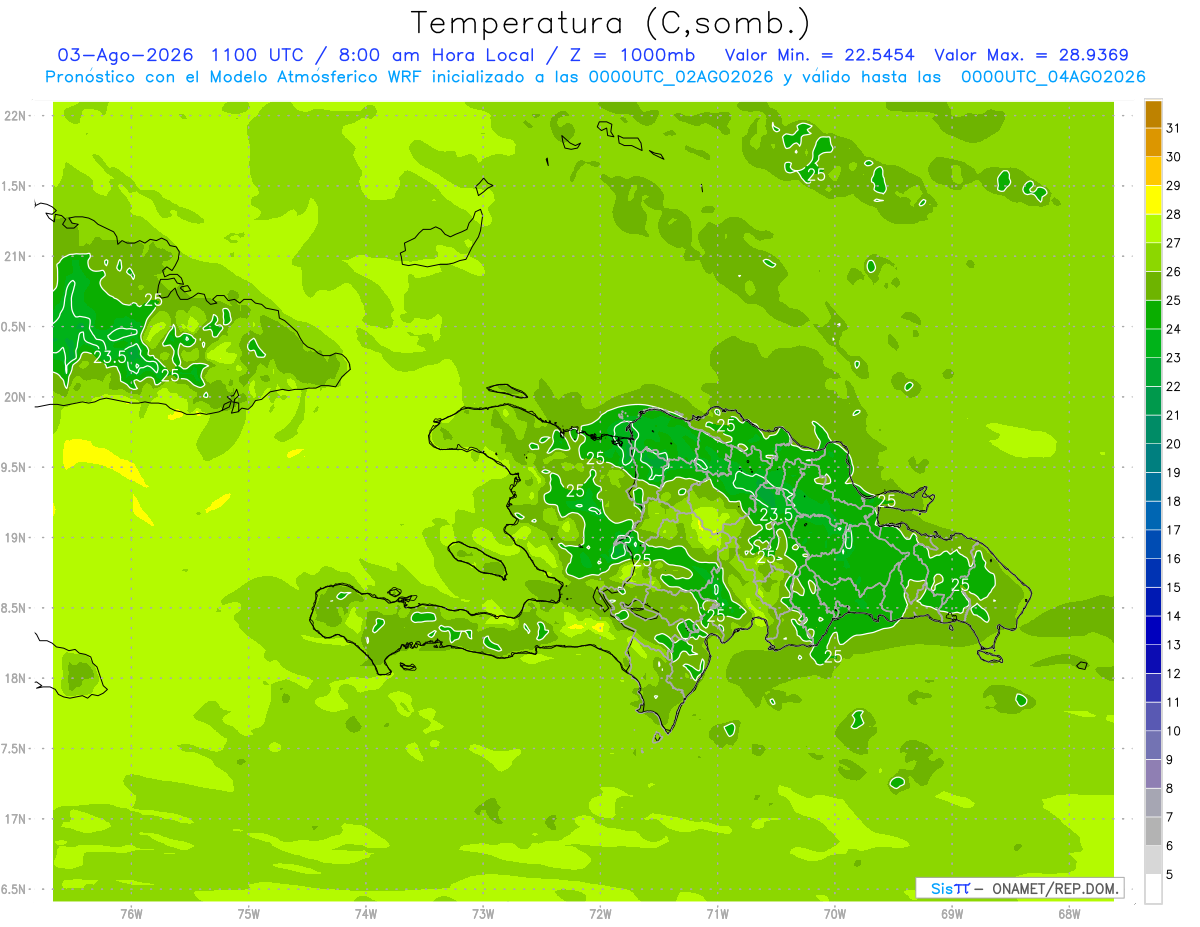The width and height of the screenshot is (1200, 927).
Task: Click the 26 label on the color scale
Action: pyautogui.click(x=1173, y=272)
